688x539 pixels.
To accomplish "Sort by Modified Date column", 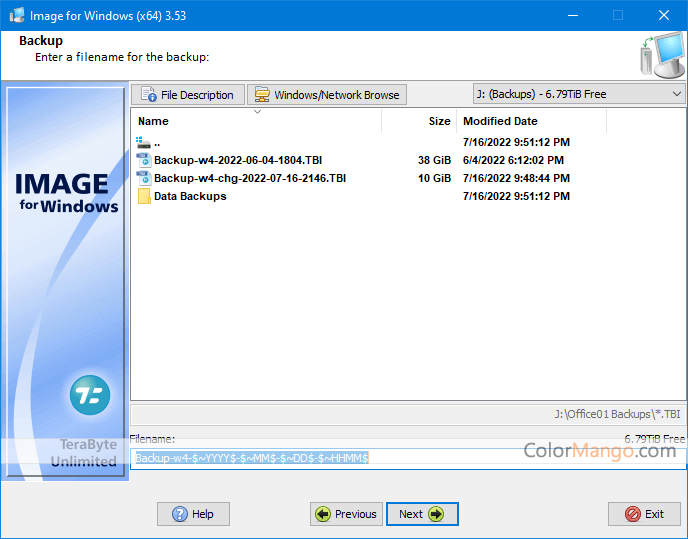I will pos(531,121).
